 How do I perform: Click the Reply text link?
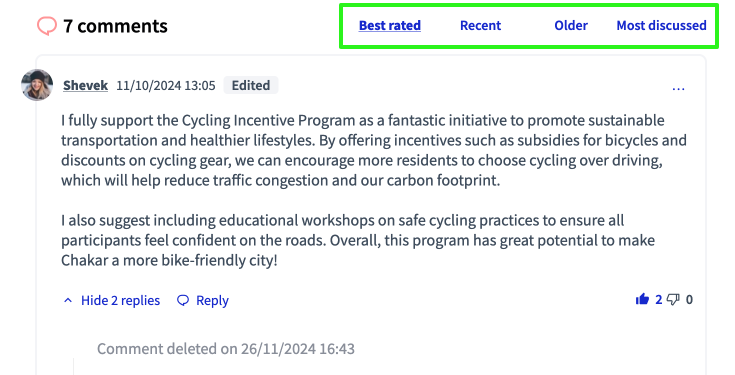click(212, 300)
